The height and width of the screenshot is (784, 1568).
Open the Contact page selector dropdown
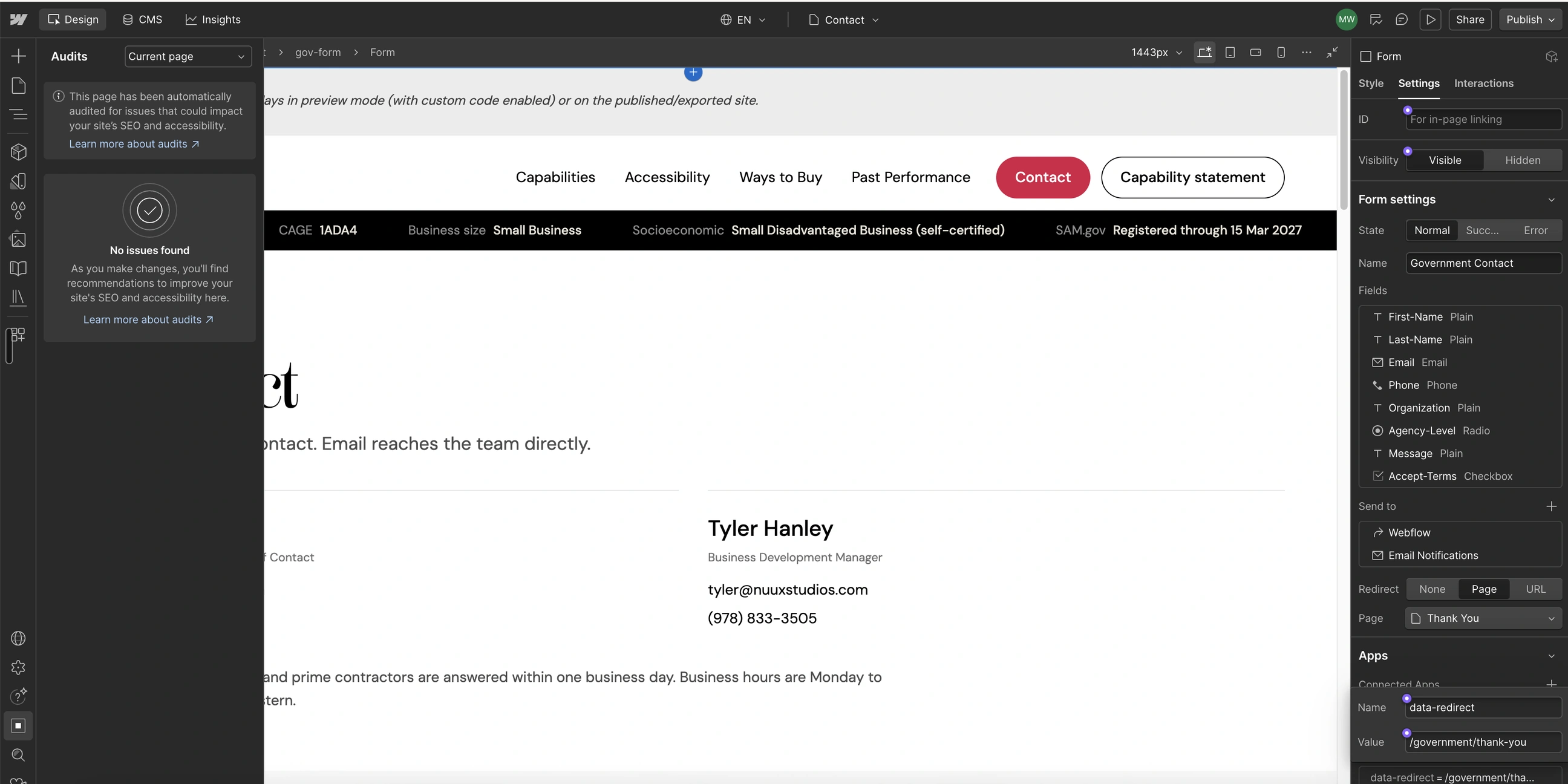pyautogui.click(x=844, y=19)
